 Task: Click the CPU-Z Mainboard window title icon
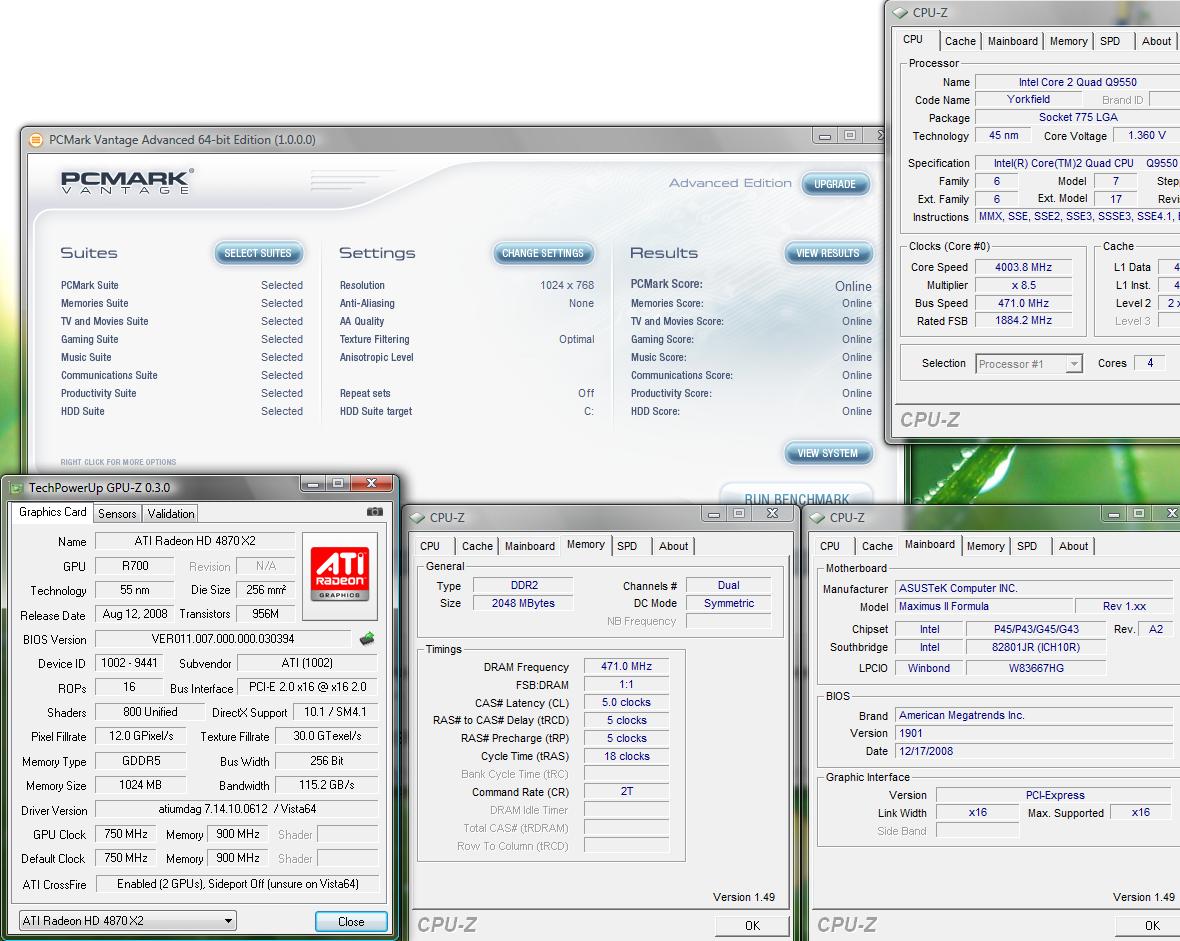point(817,518)
